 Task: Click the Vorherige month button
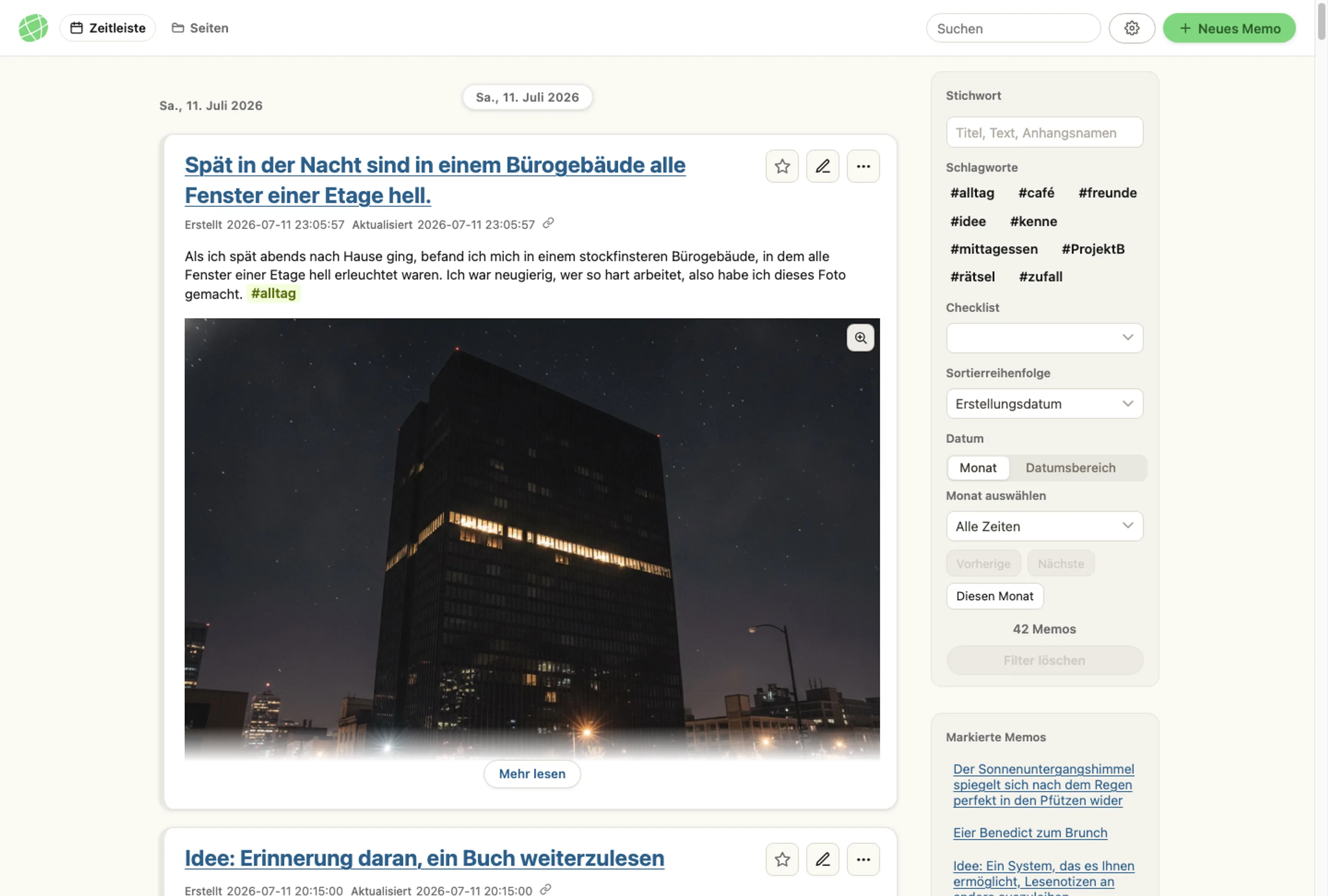pyautogui.click(x=983, y=564)
